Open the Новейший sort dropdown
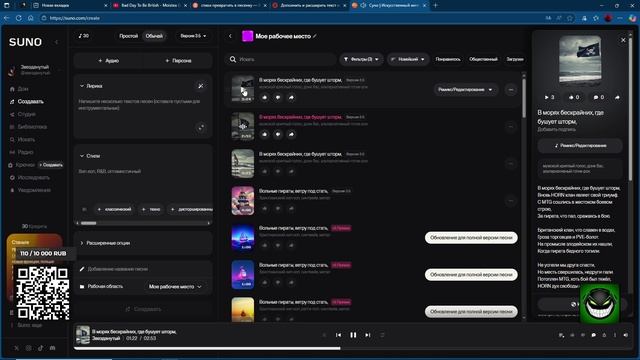The image size is (640, 360). click(407, 59)
